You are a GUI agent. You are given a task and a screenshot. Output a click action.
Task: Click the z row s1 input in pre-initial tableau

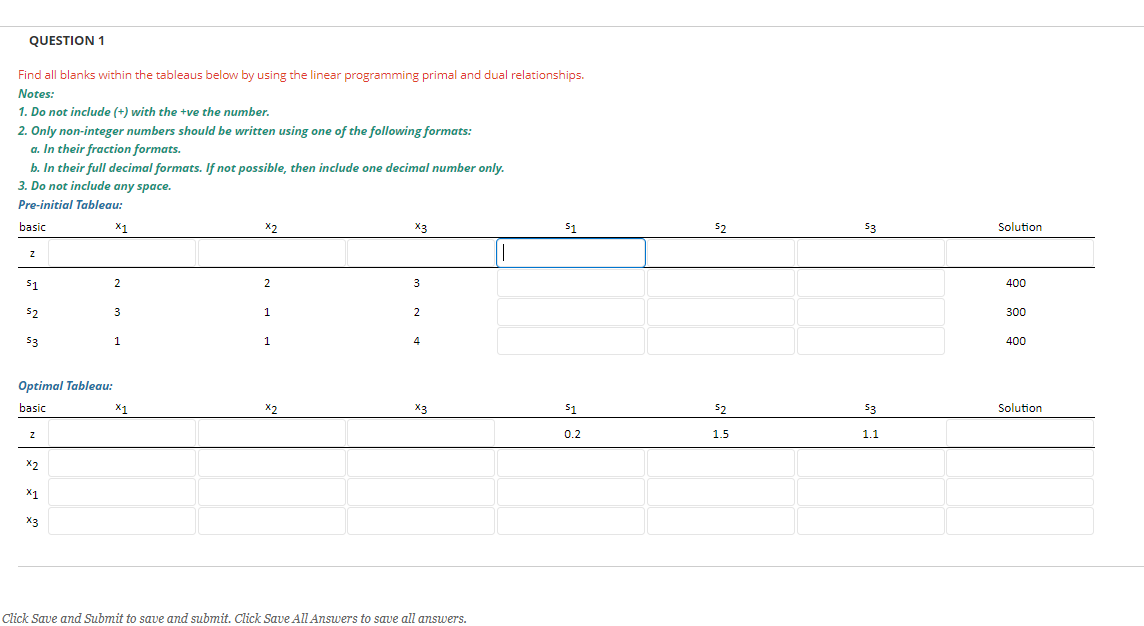coord(570,252)
